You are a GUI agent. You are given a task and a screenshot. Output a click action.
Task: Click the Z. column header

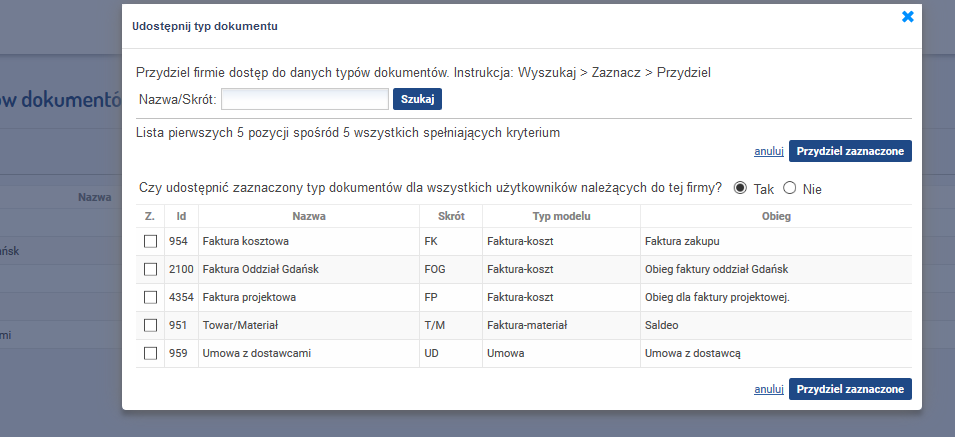click(x=150, y=216)
